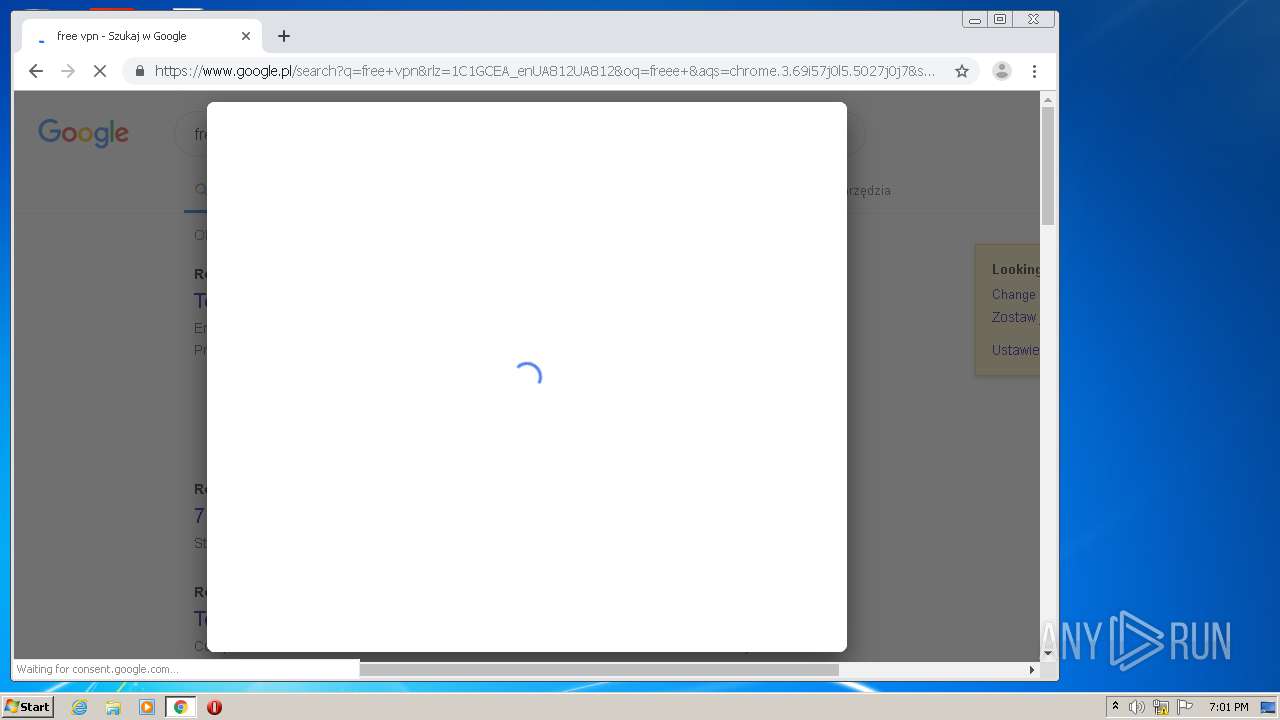Click the 'Change' link in the yellow box

(x=1014, y=294)
